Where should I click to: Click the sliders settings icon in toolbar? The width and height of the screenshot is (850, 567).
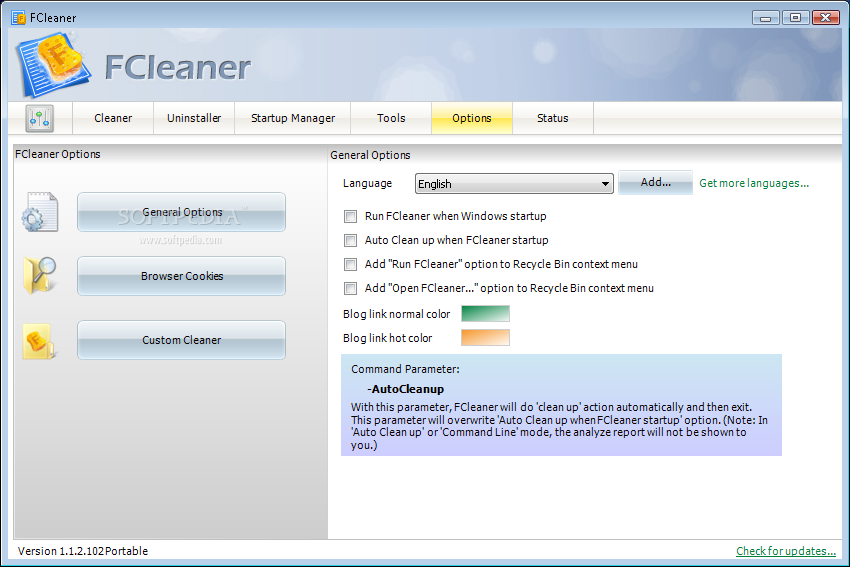(x=40, y=118)
